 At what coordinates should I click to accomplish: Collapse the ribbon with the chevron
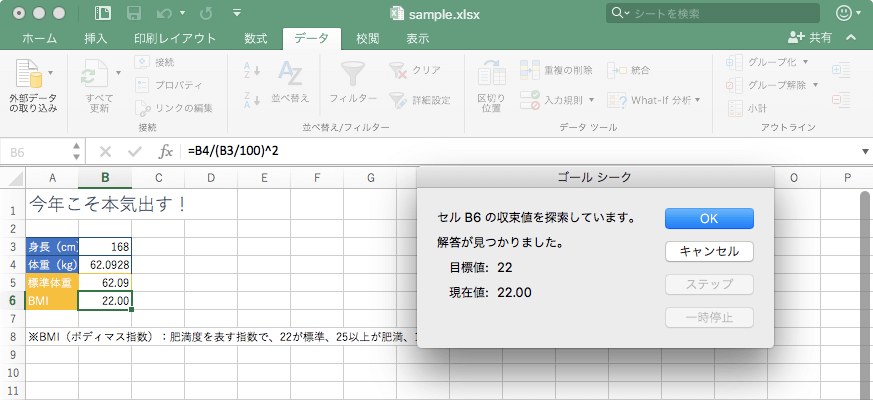click(x=851, y=37)
